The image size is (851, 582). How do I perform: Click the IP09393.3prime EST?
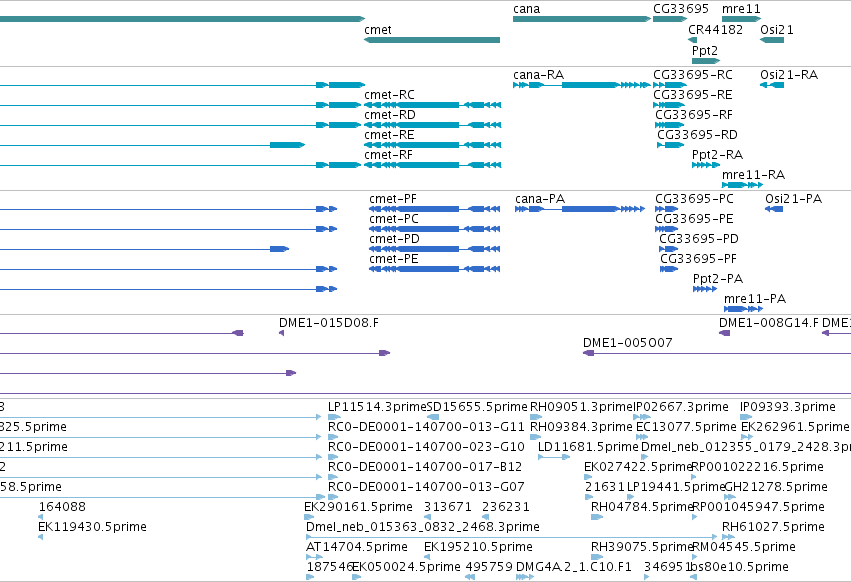[x=746, y=417]
